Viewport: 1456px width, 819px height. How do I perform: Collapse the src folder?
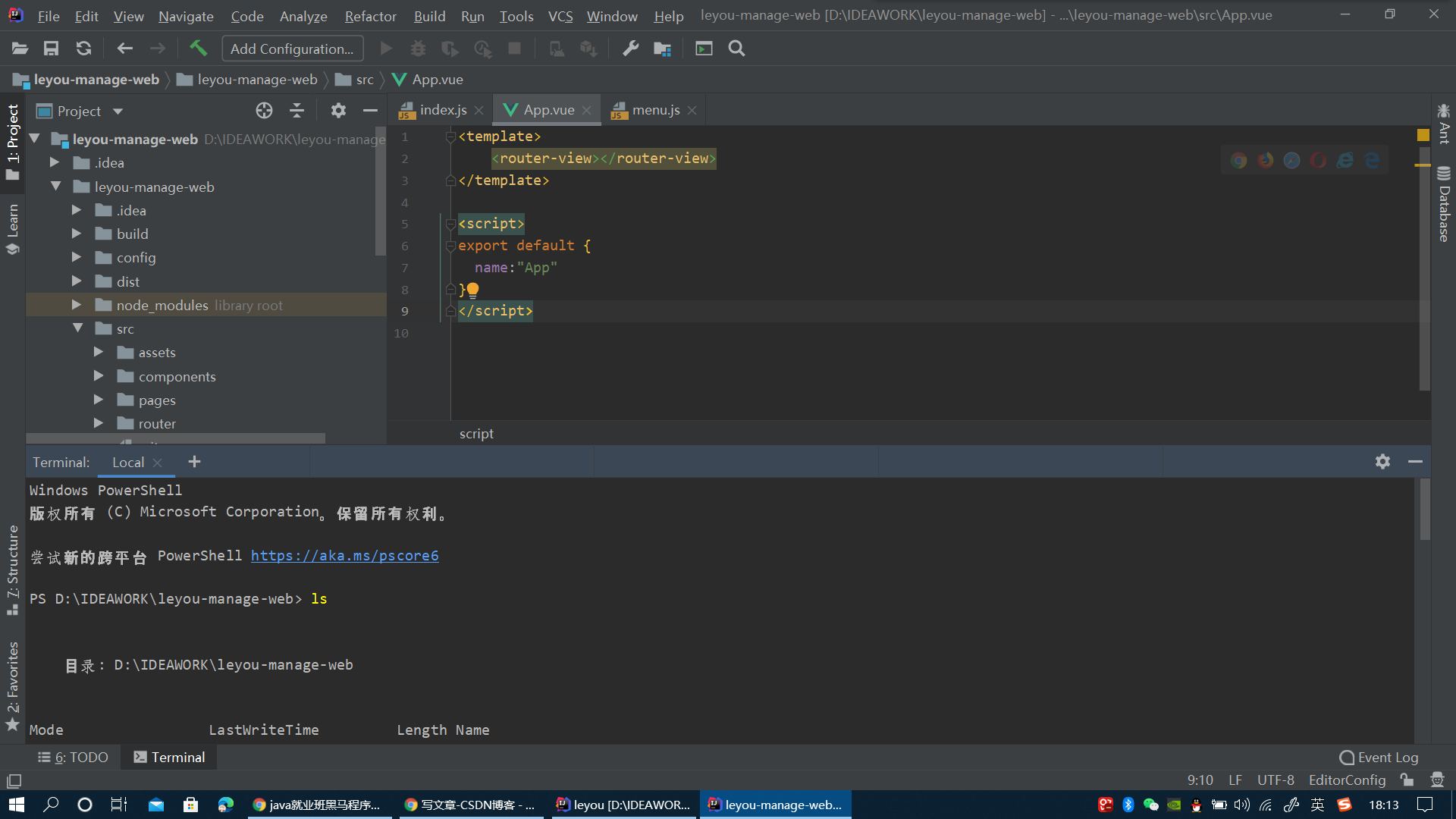[x=77, y=328]
